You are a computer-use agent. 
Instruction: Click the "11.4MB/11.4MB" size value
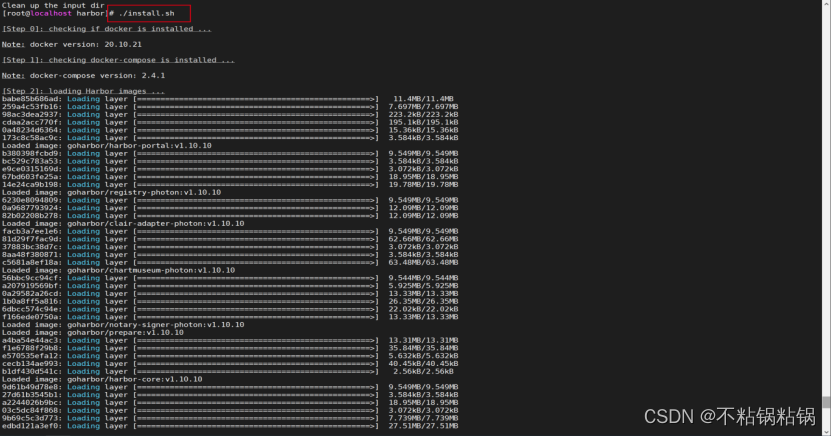(423, 99)
